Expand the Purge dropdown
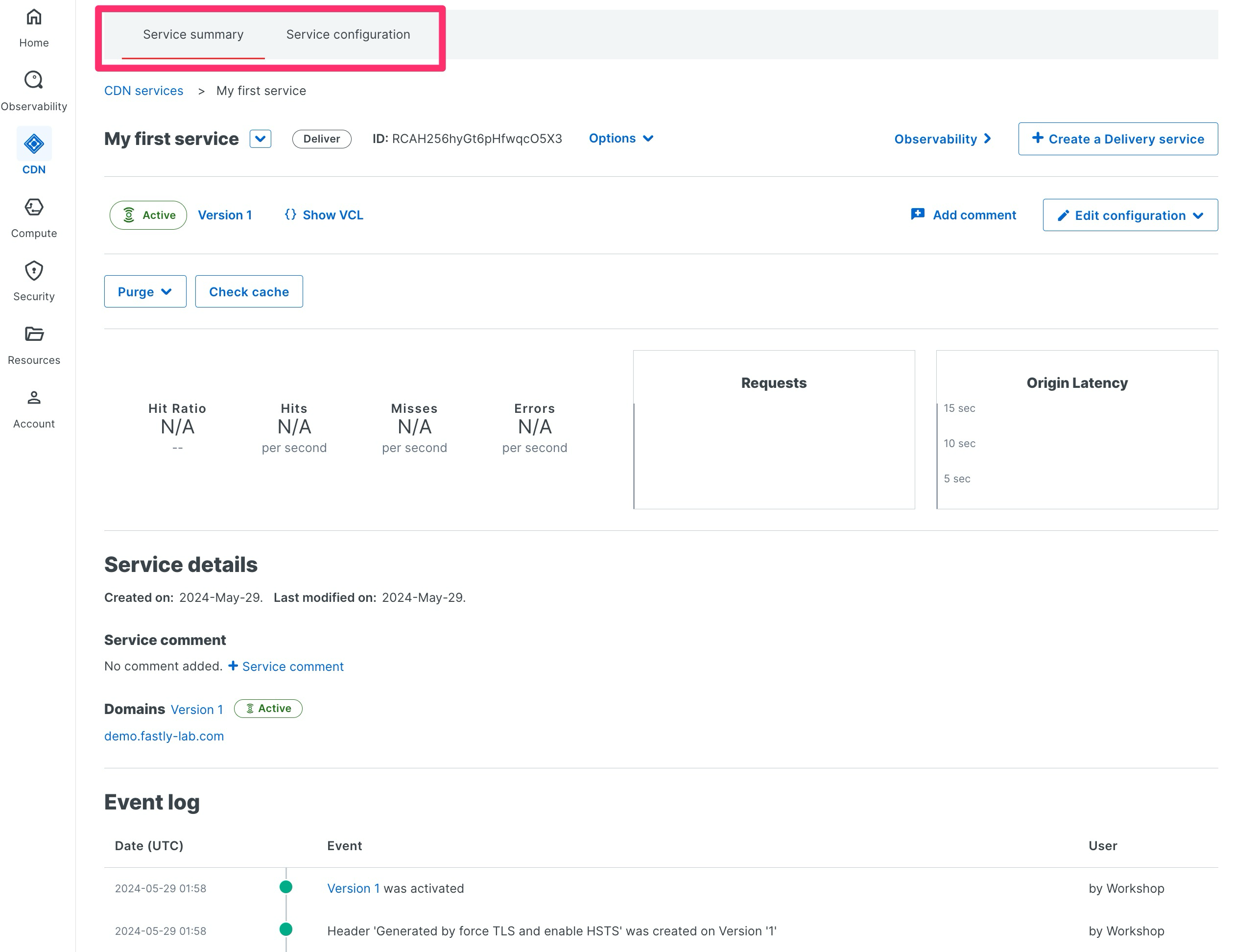Image resolution: width=1234 pixels, height=952 pixels. click(145, 292)
